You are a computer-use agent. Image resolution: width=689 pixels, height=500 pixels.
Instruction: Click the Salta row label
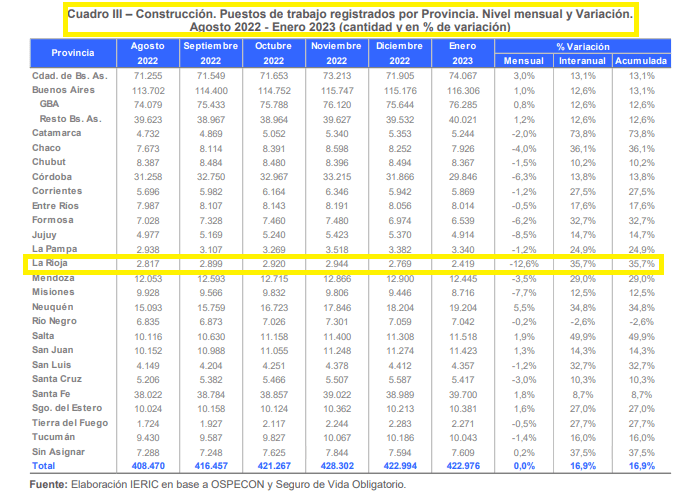coord(43,336)
